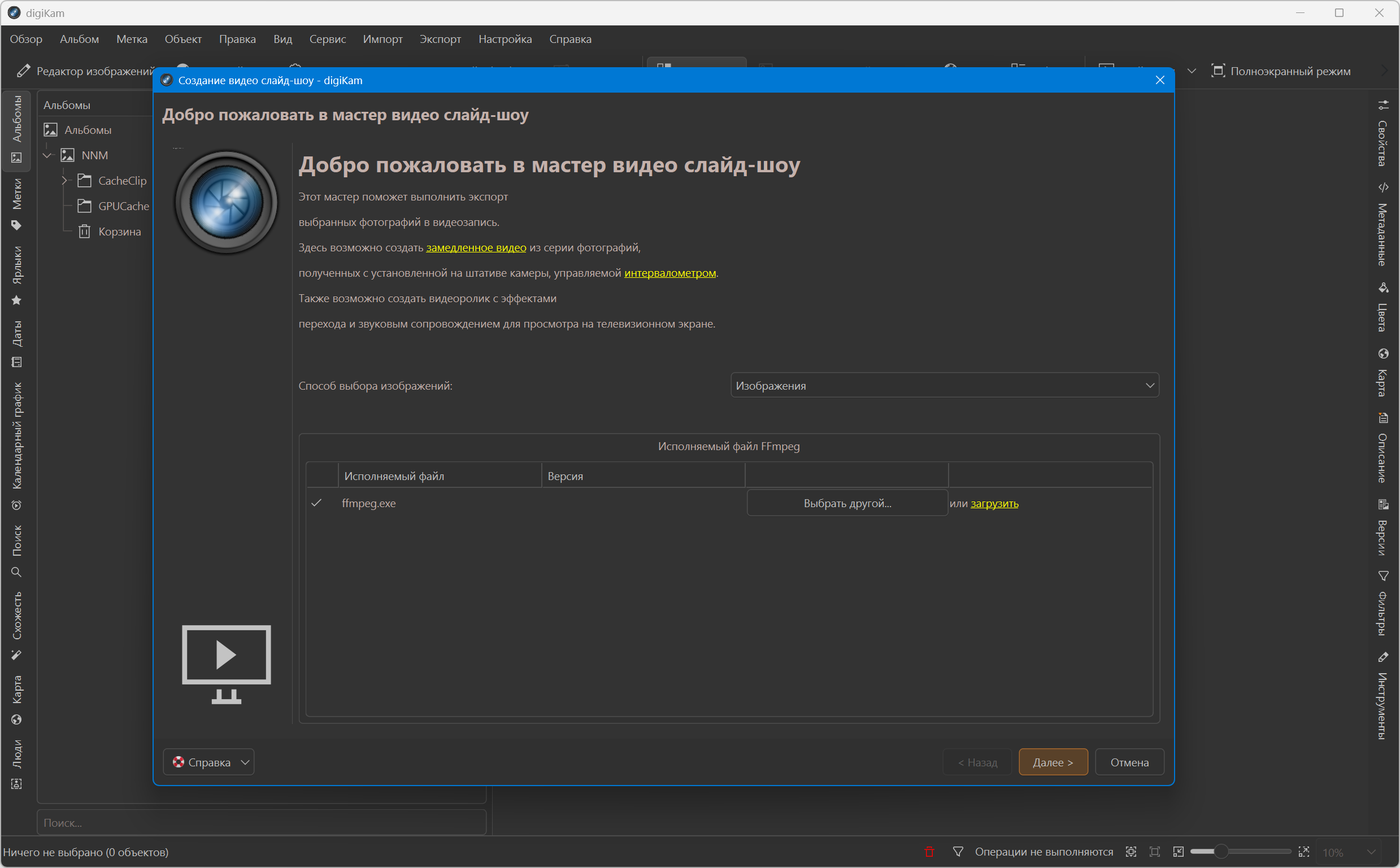
Task: Click the thumbnail size slider handle
Action: click(x=1221, y=852)
